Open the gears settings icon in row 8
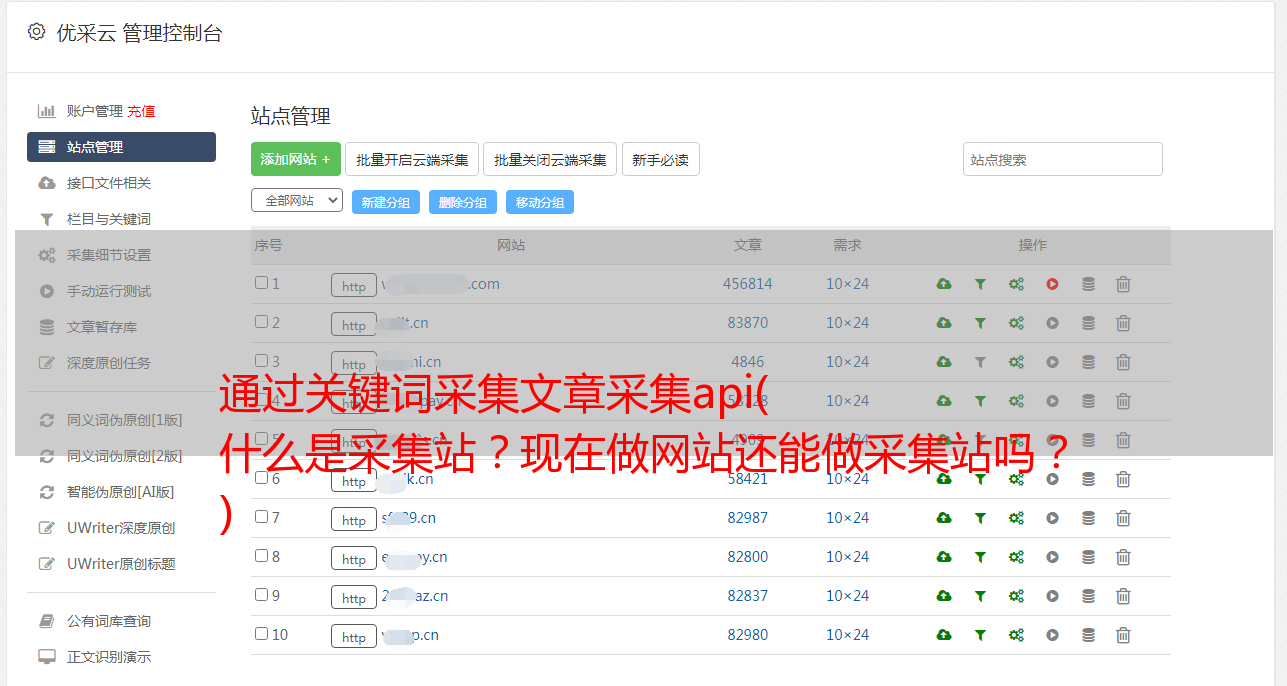The height and width of the screenshot is (686, 1287). (1016, 557)
